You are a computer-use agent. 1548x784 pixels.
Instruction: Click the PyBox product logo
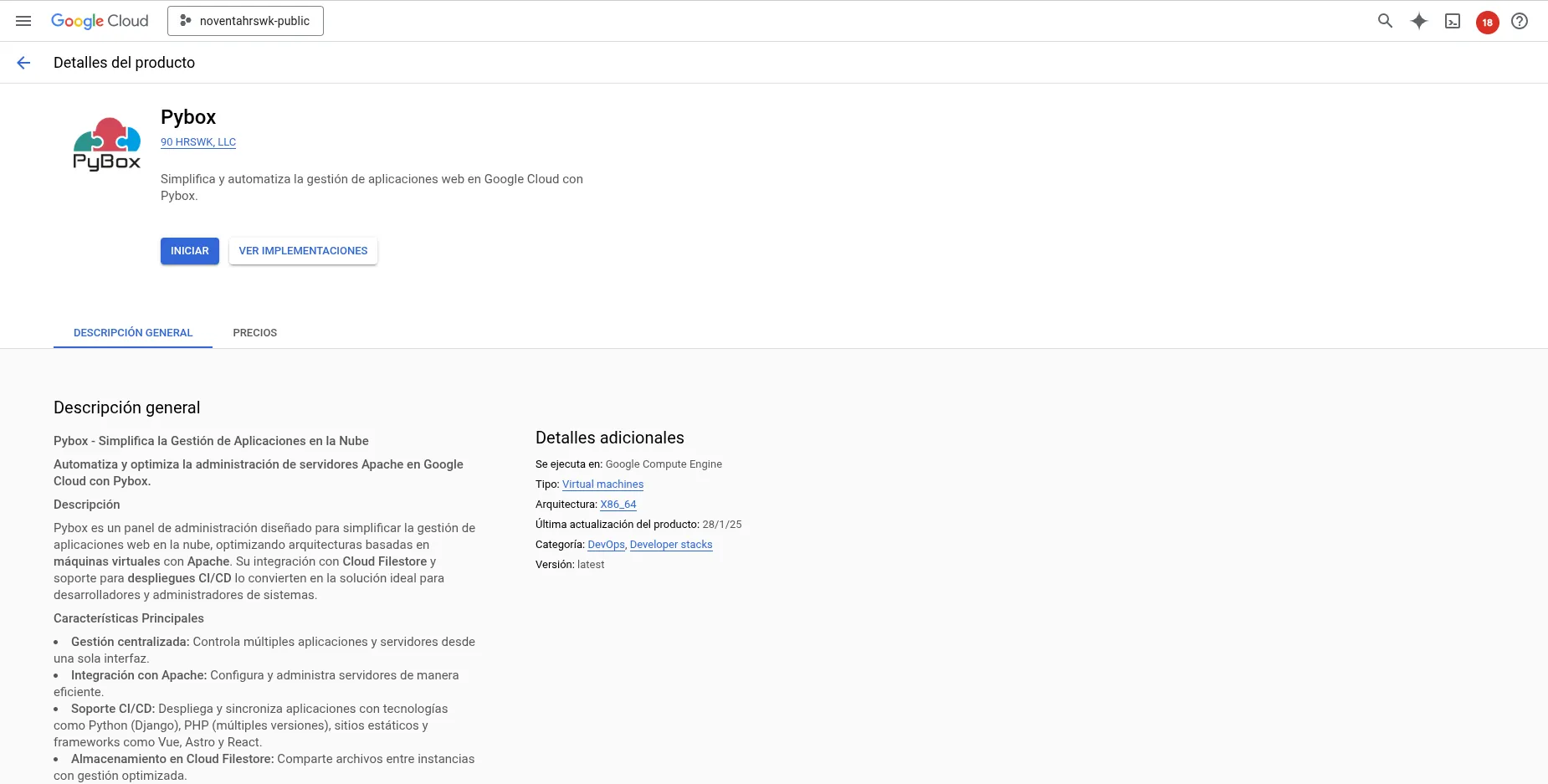pyautogui.click(x=107, y=144)
